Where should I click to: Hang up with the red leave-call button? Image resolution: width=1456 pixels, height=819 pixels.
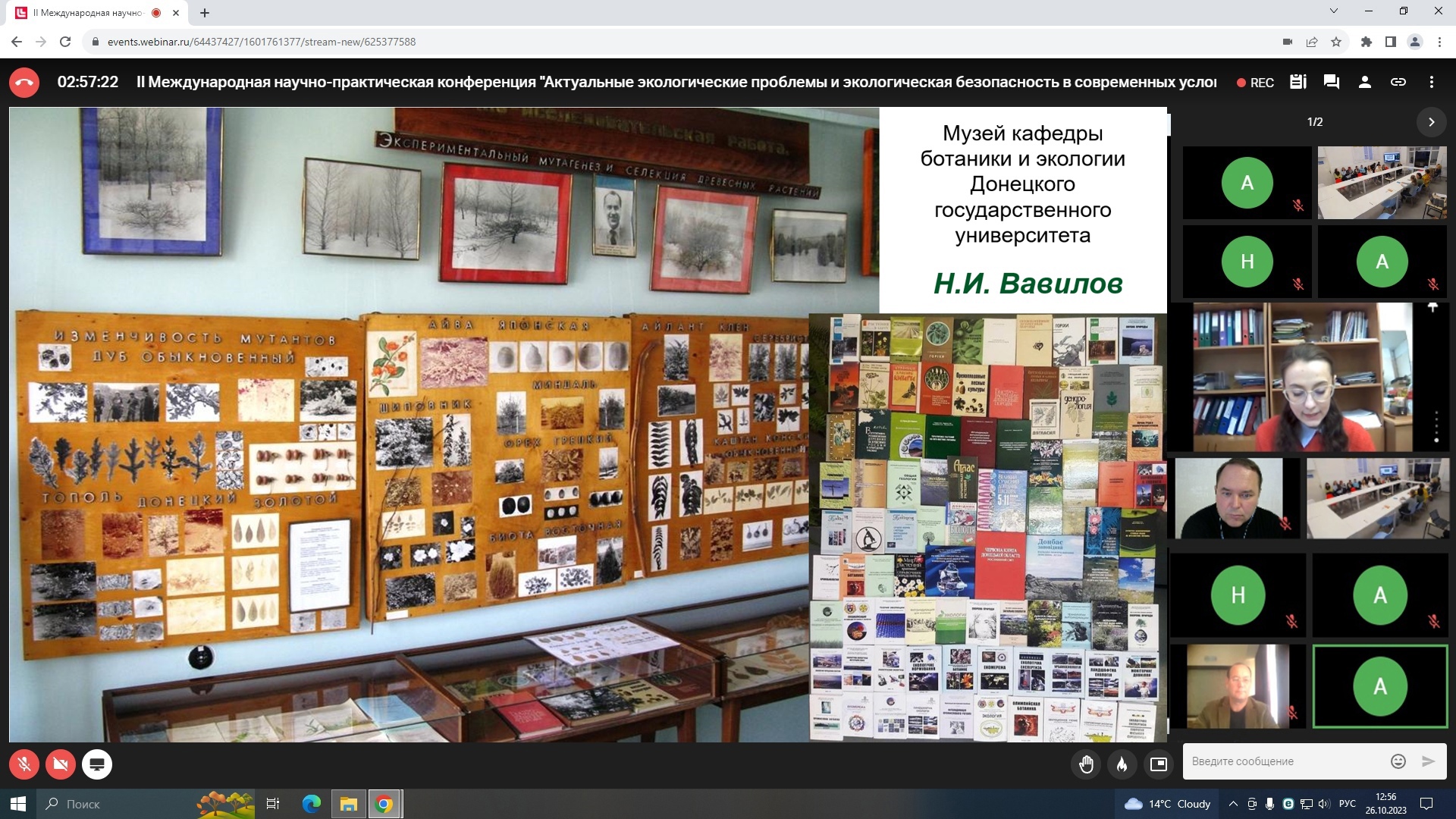(24, 83)
